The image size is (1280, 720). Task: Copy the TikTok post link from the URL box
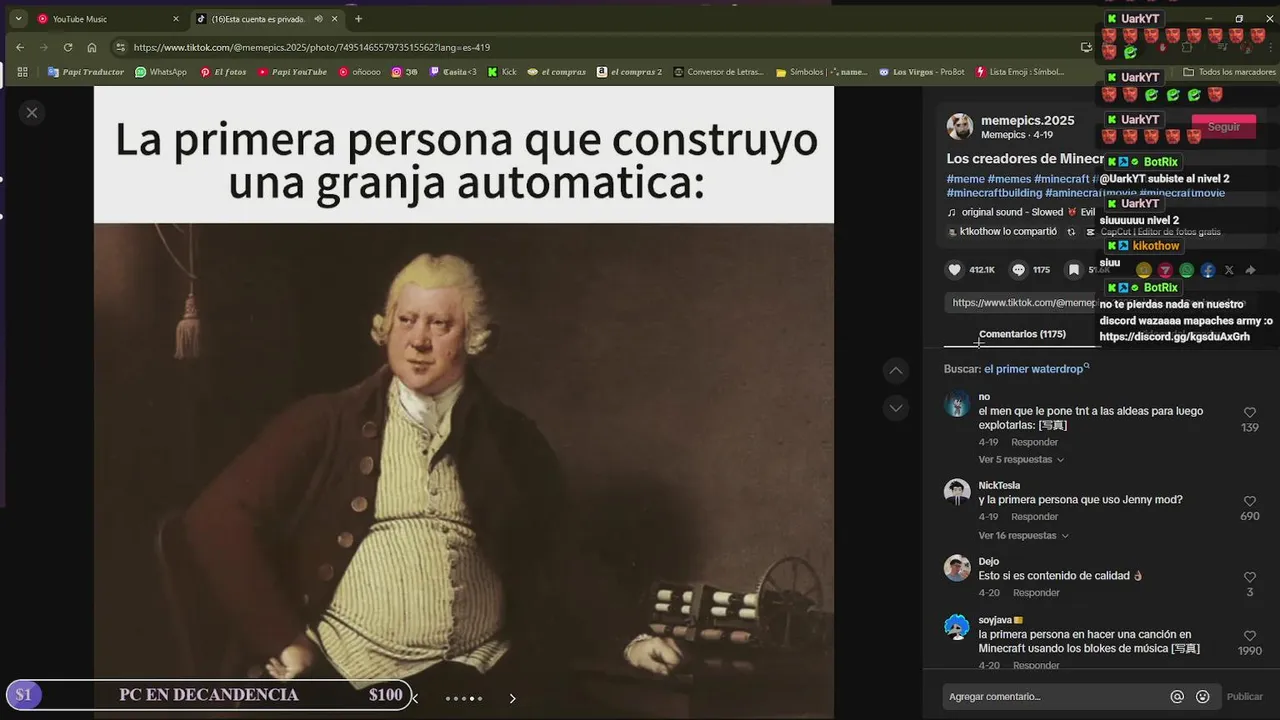[x=1022, y=302]
